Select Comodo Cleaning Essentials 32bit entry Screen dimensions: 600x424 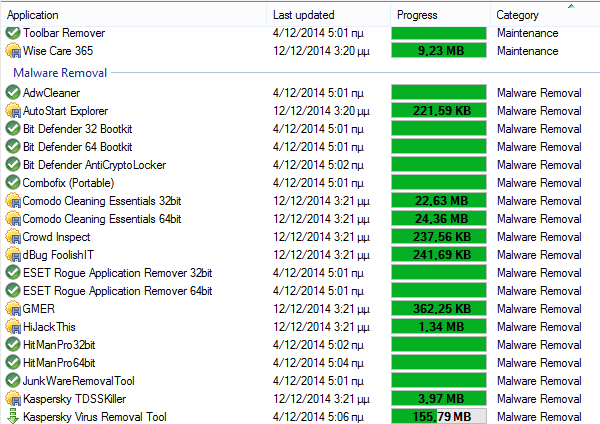[102, 201]
